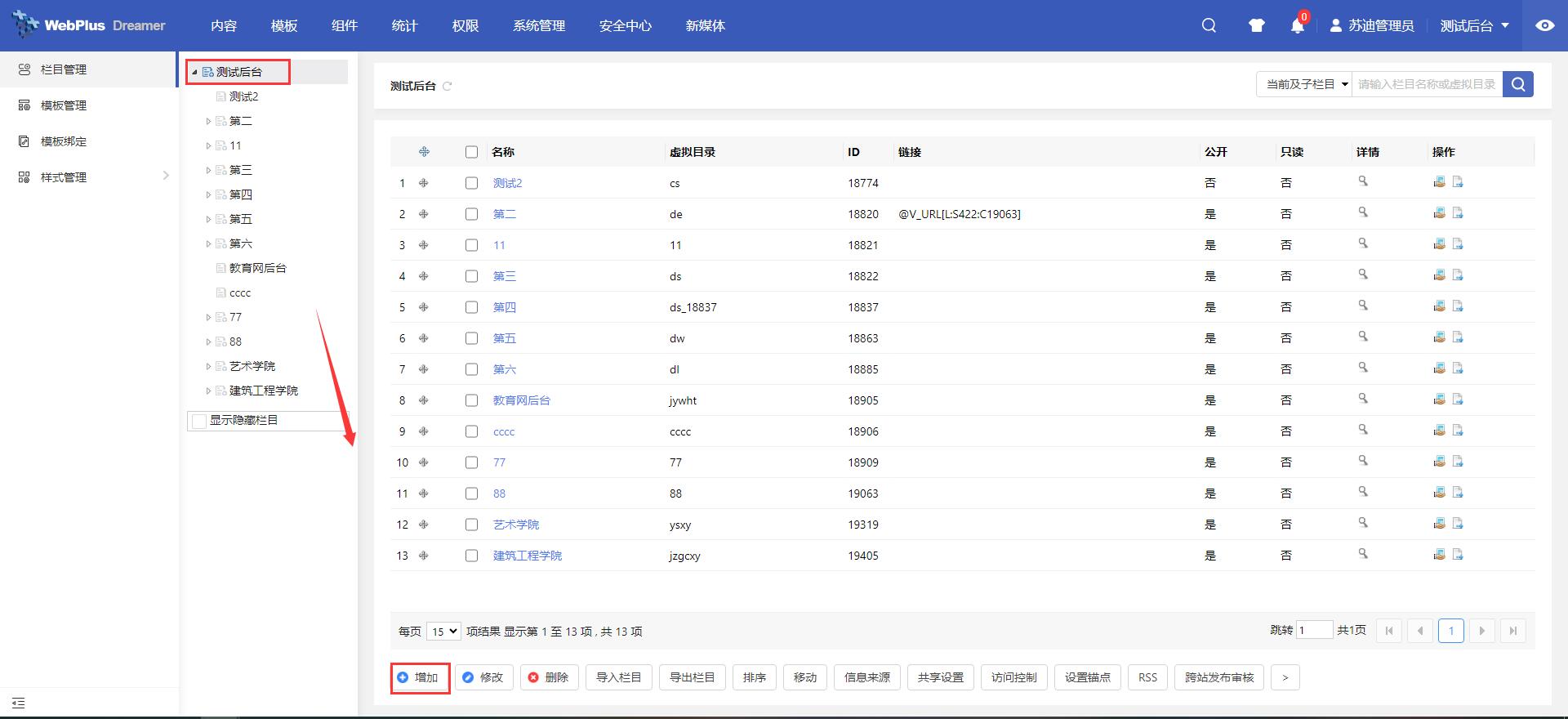Focus the column name search field
The image size is (1568, 719).
[x=1427, y=84]
